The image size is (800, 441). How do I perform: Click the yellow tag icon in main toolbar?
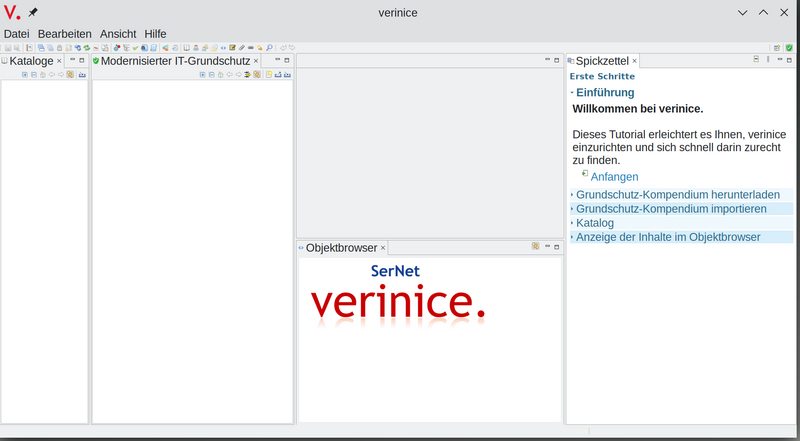point(260,48)
